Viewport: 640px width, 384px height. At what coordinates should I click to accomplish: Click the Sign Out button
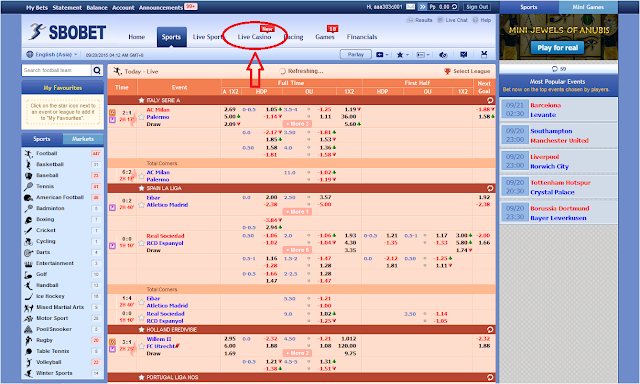click(x=477, y=7)
